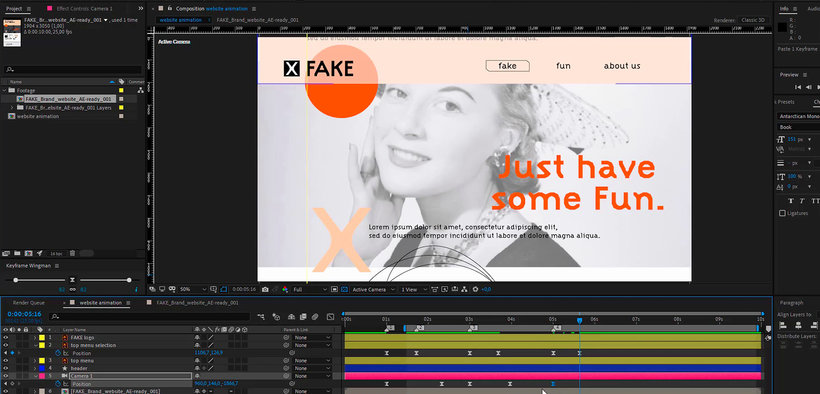Image resolution: width=820 pixels, height=394 pixels.
Task: Click previous frame button in Preview panel
Action: point(809,87)
